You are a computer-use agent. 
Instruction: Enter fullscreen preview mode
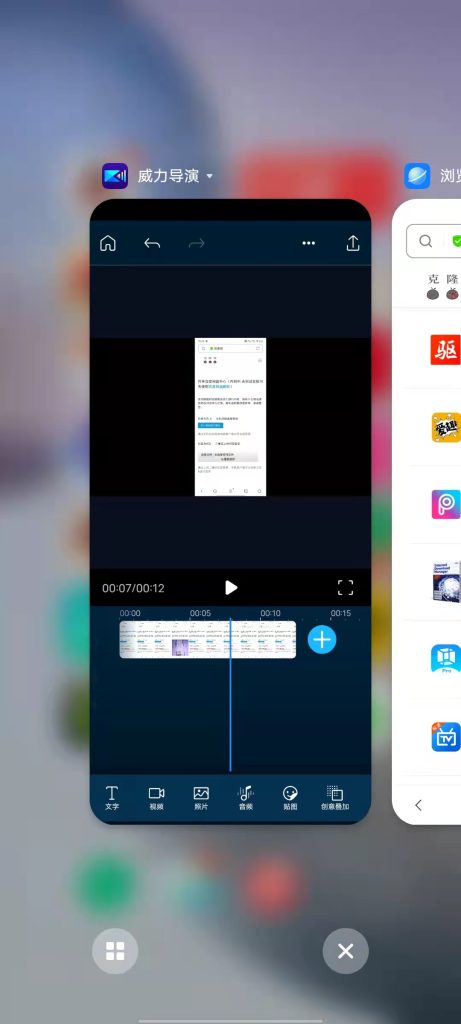(x=345, y=588)
